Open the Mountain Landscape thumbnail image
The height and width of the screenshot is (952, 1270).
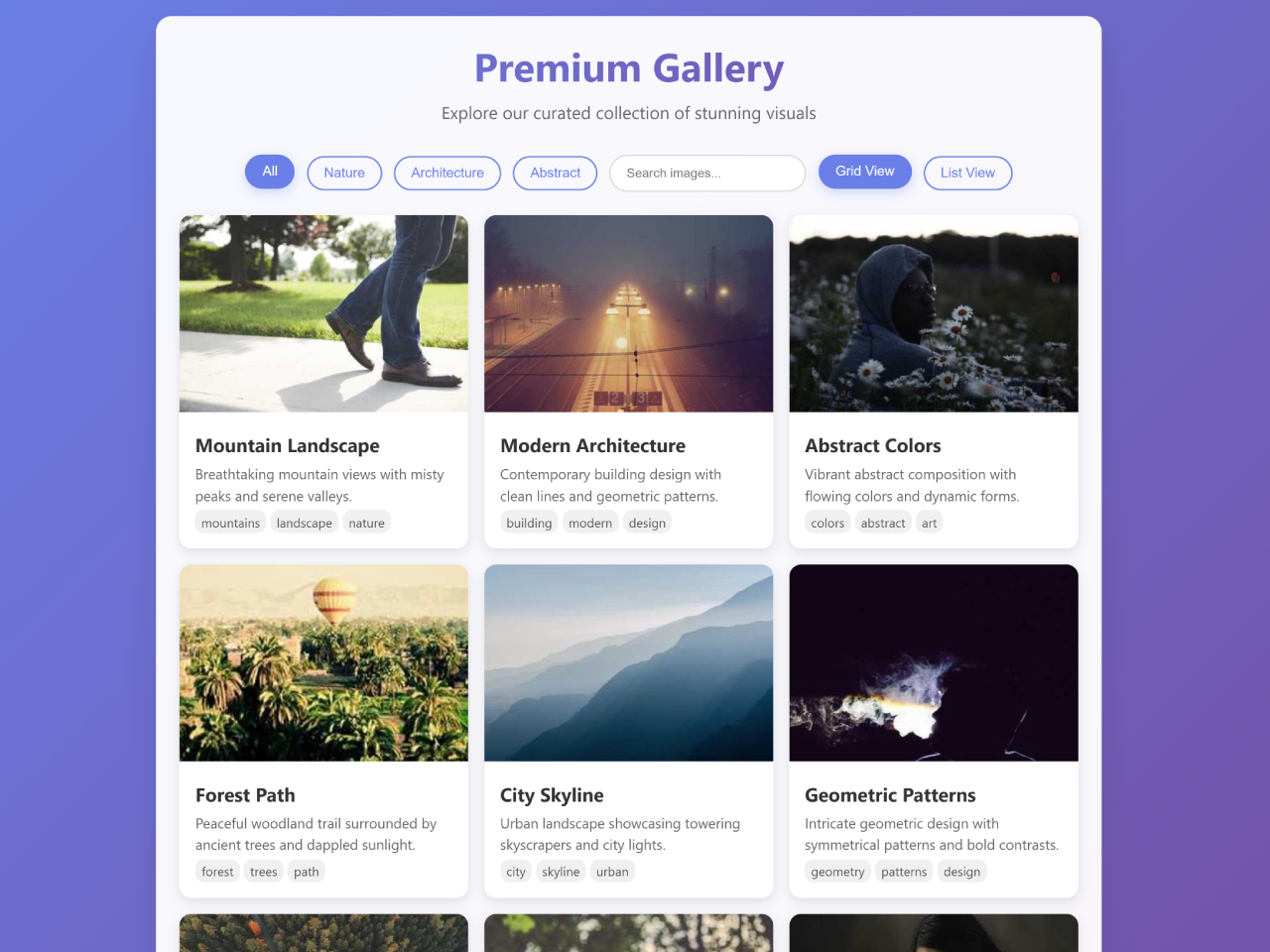click(323, 313)
